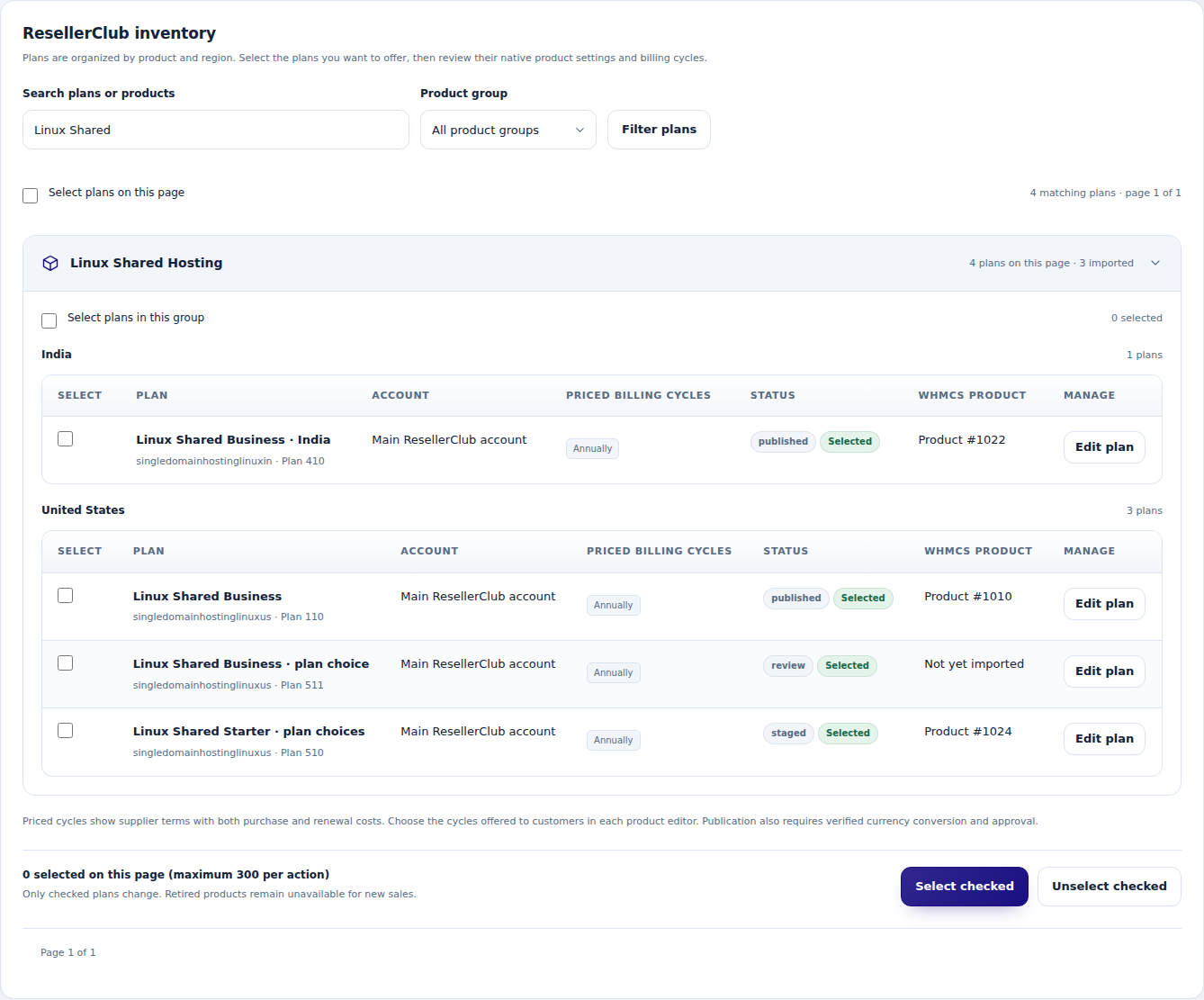Edit plan for the Not yet imported row

pos(1104,671)
